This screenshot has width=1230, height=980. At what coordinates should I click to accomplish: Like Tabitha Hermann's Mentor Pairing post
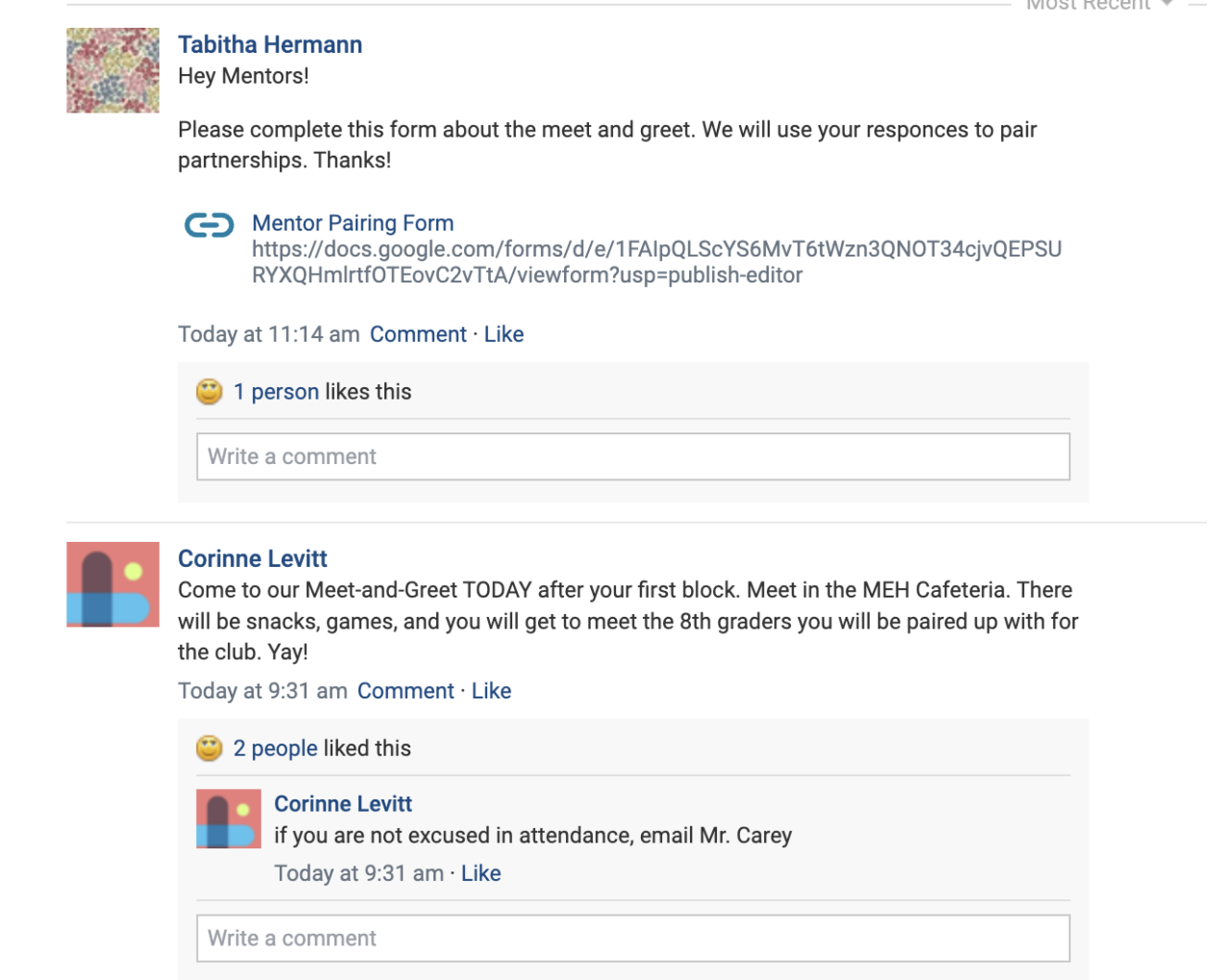pos(504,334)
